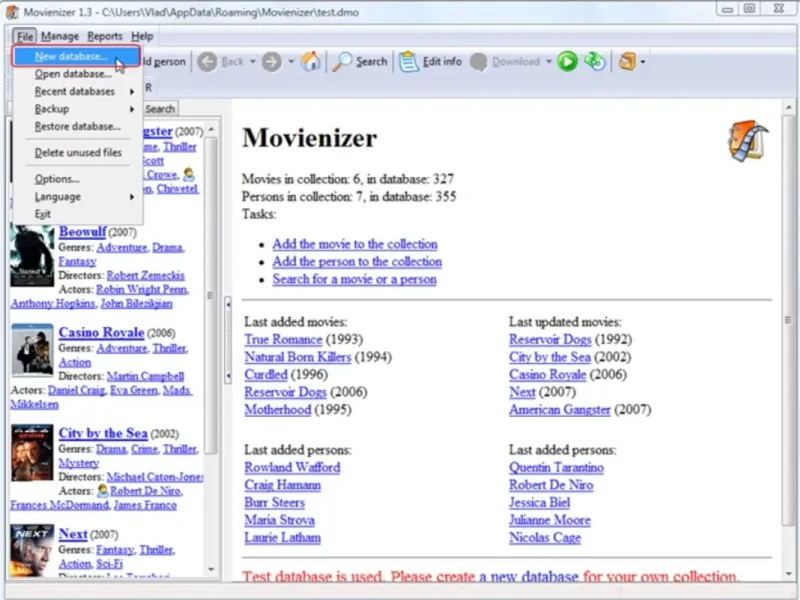Viewport: 800px width, 600px height.
Task: Open the Back history dropdown arrow
Action: pos(253,62)
